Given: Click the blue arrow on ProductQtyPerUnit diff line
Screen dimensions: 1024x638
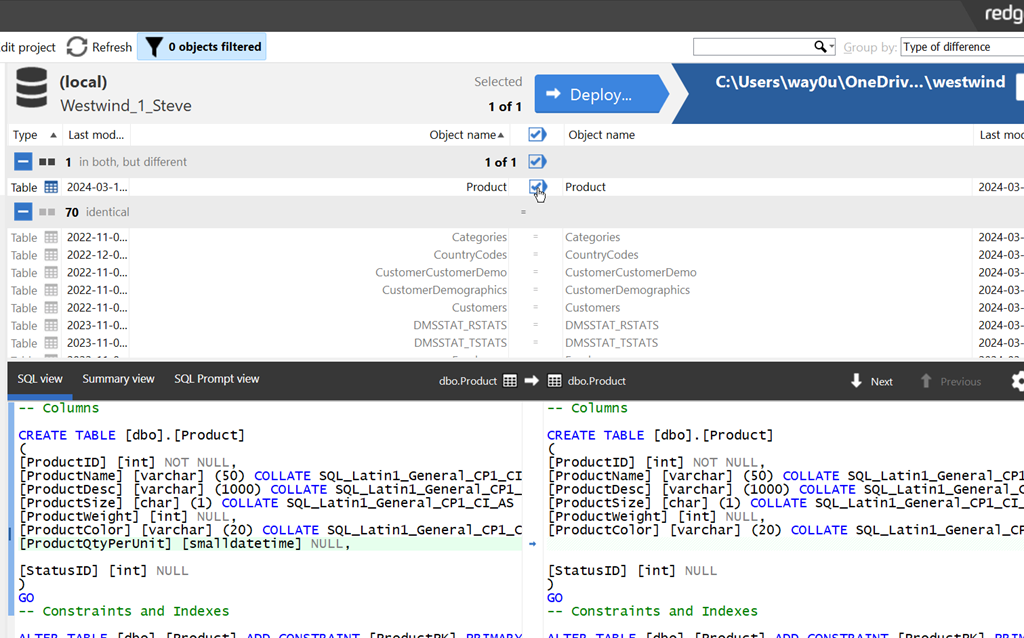Looking at the screenshot, I should pyautogui.click(x=532, y=544).
